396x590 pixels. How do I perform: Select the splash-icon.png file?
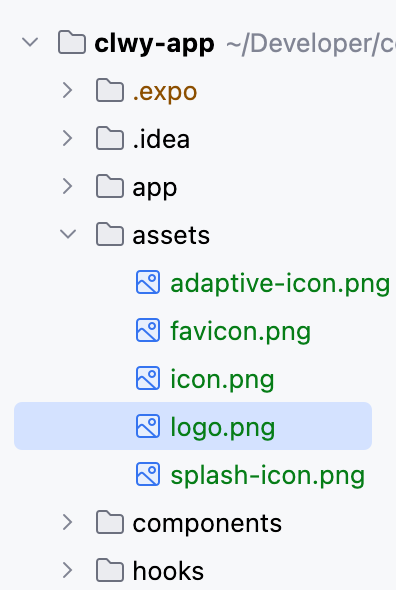pyautogui.click(x=268, y=475)
